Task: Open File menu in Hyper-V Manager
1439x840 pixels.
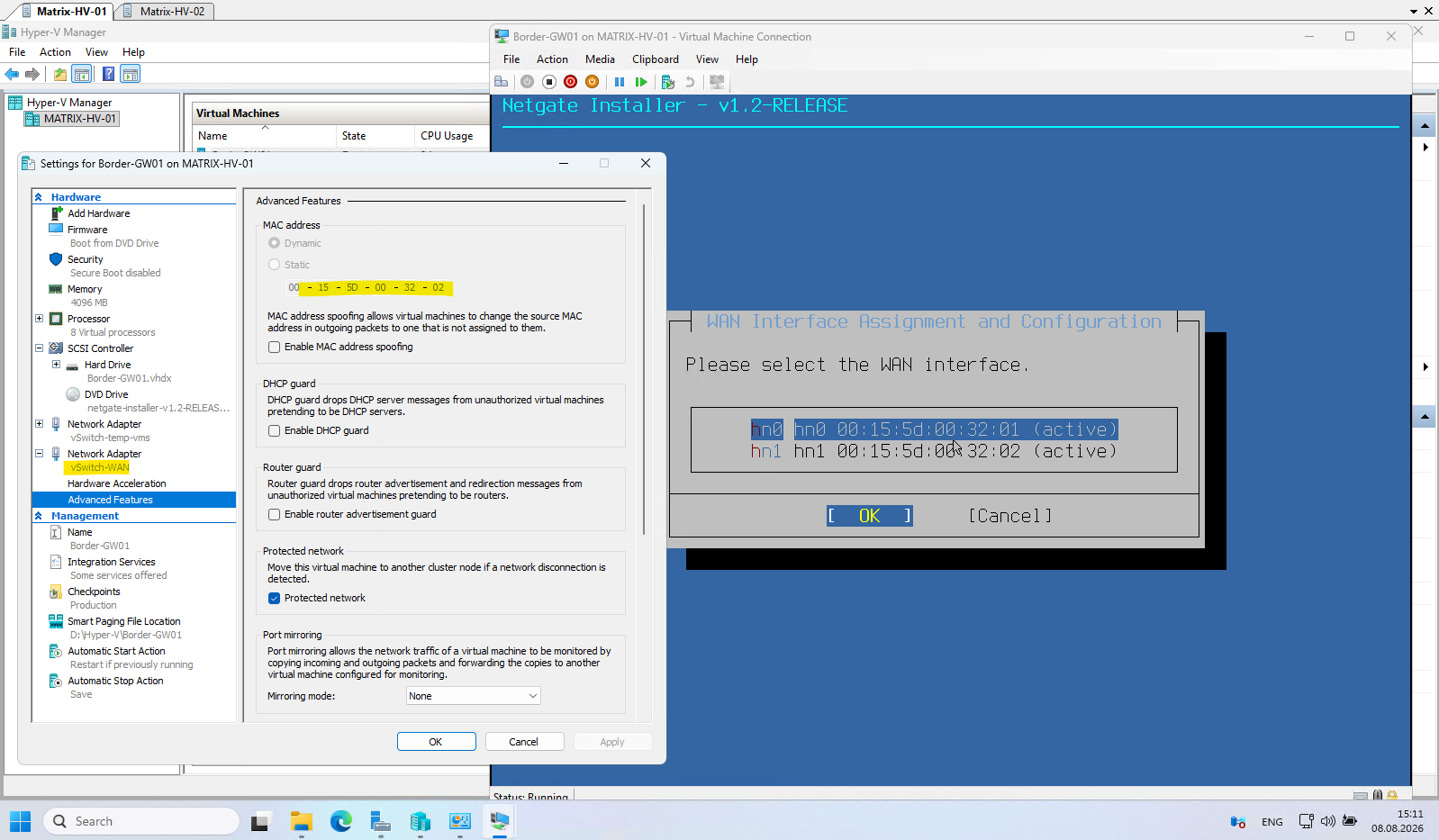Action: (x=17, y=52)
